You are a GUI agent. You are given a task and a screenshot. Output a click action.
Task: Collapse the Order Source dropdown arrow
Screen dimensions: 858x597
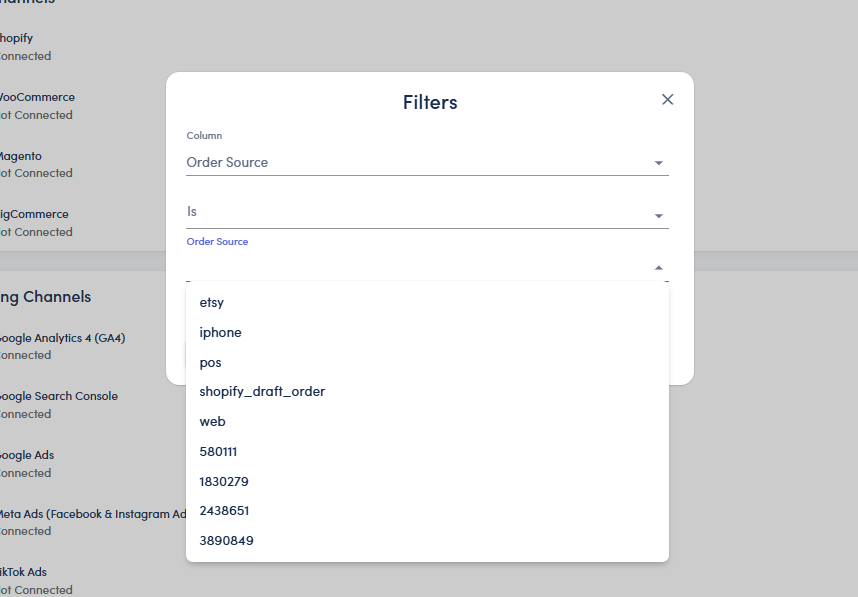tap(658, 268)
